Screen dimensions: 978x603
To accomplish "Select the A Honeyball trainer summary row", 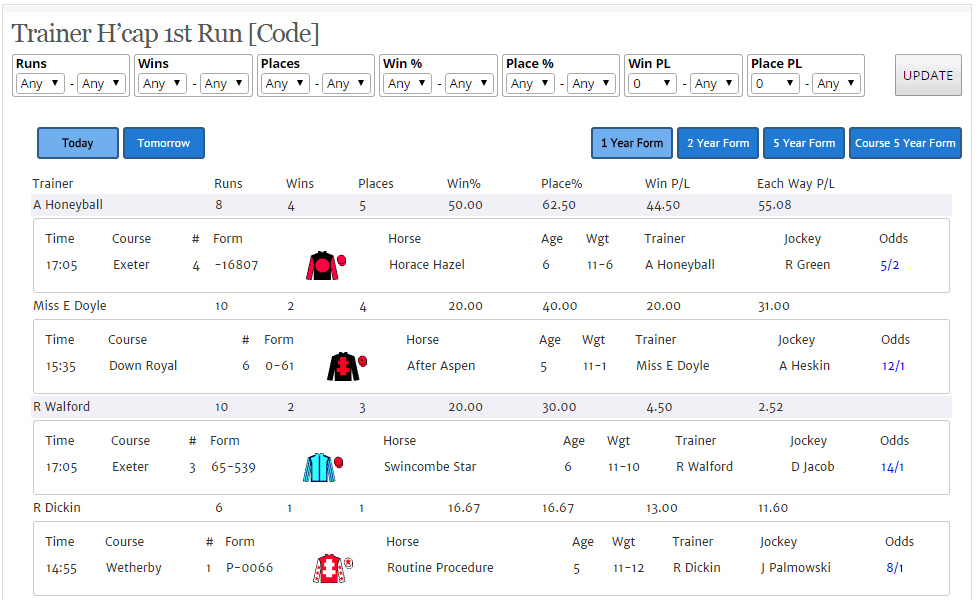I will pos(490,205).
